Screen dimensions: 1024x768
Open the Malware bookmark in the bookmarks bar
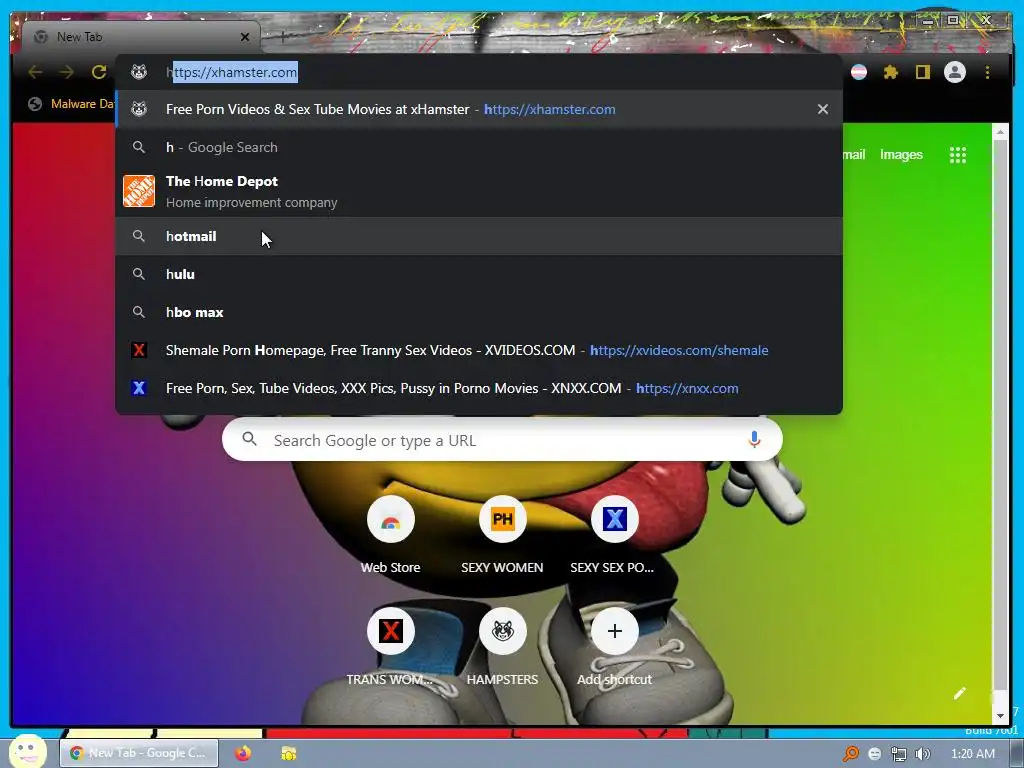72,104
